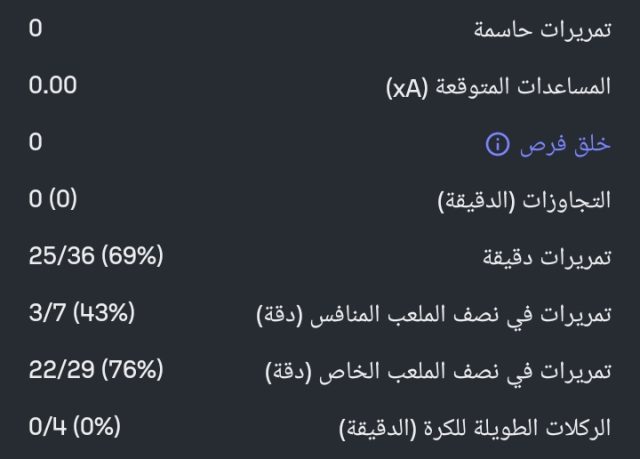Click the 76% own half percentage
640x459 pixels.
pyautogui.click(x=131, y=371)
